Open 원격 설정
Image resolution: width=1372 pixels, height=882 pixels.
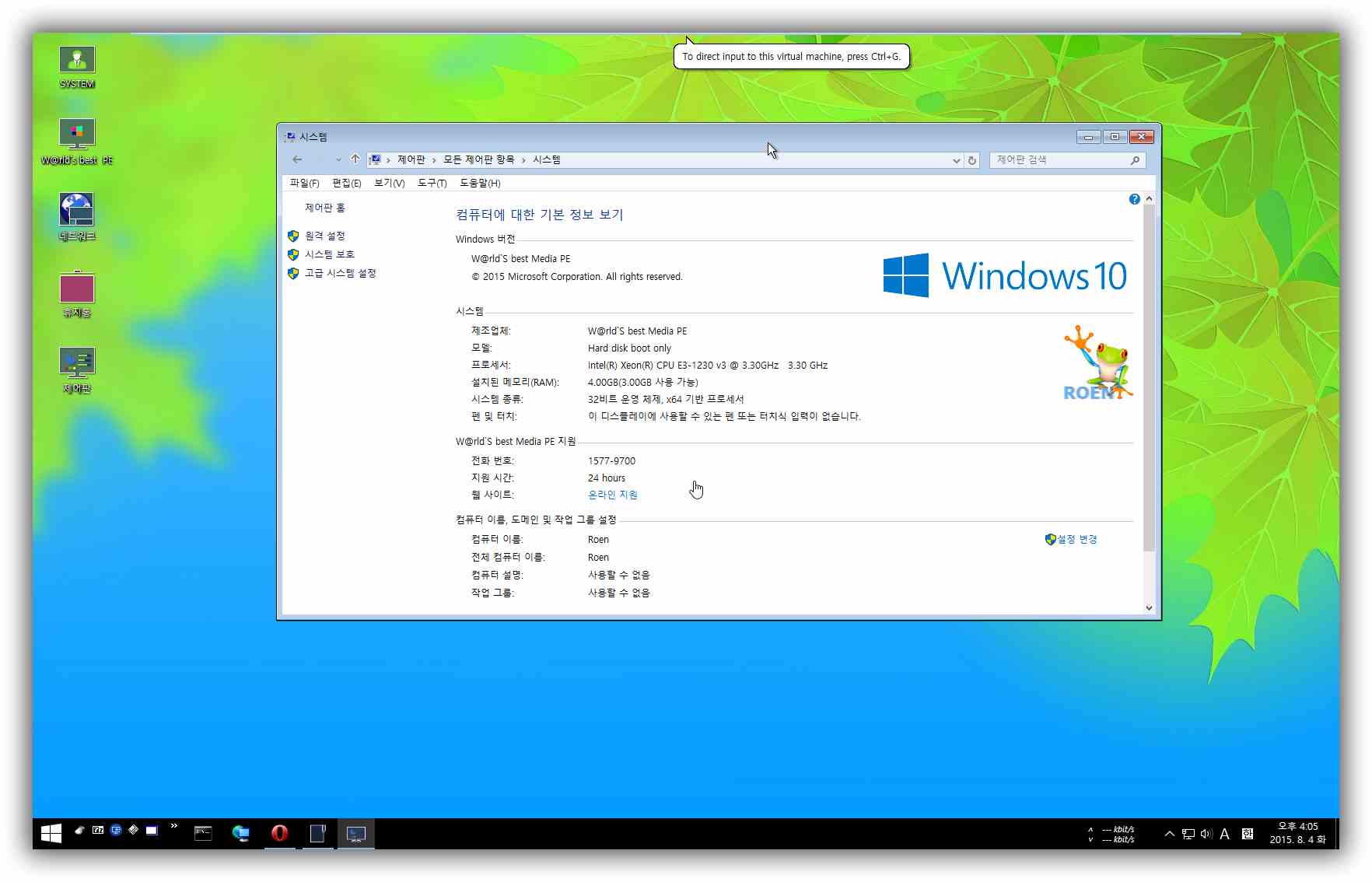[x=325, y=236]
